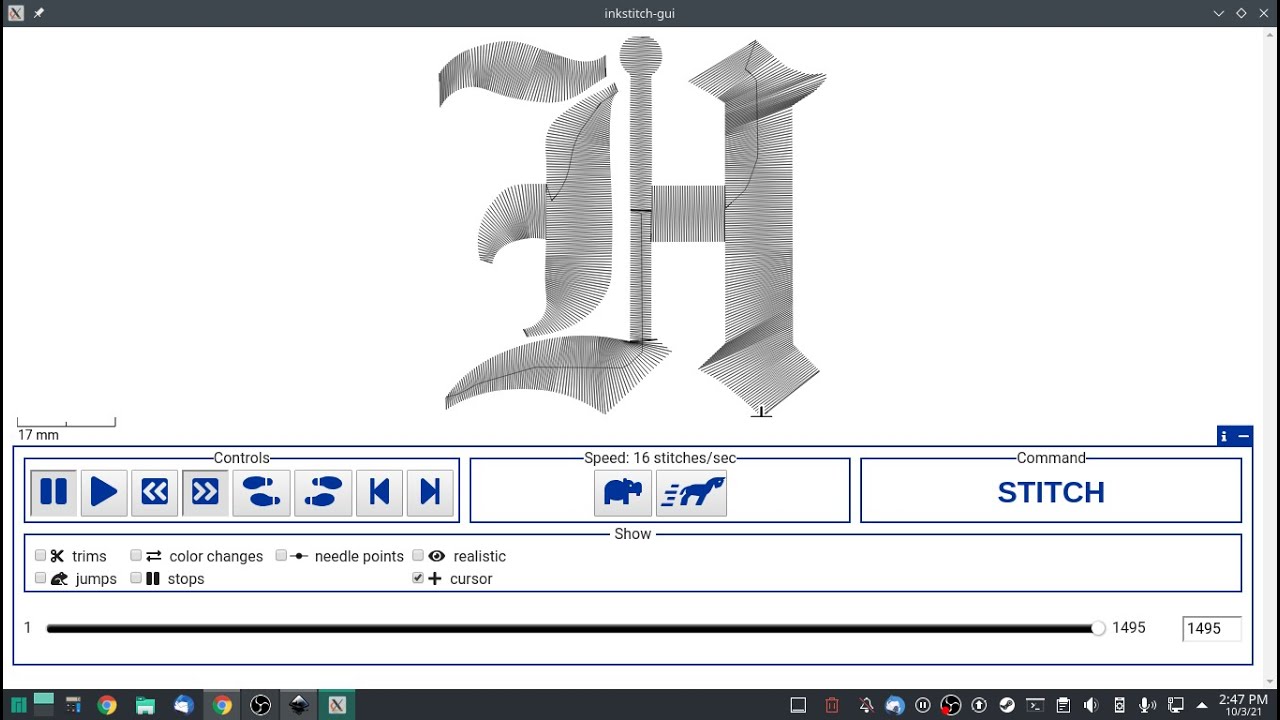Click the slider start value 1
1280x720 pixels.
(x=28, y=628)
